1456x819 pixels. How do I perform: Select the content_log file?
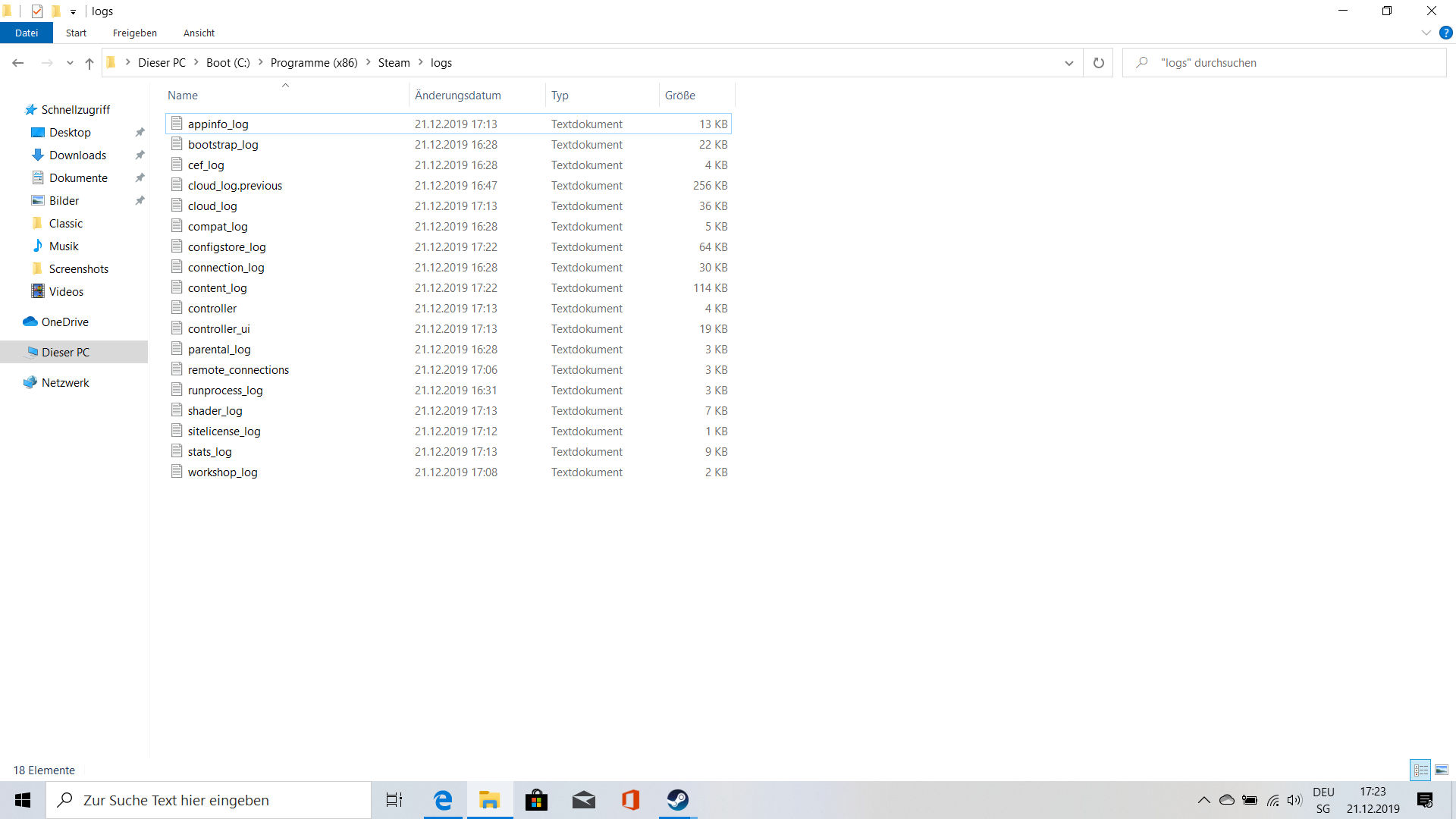point(218,288)
